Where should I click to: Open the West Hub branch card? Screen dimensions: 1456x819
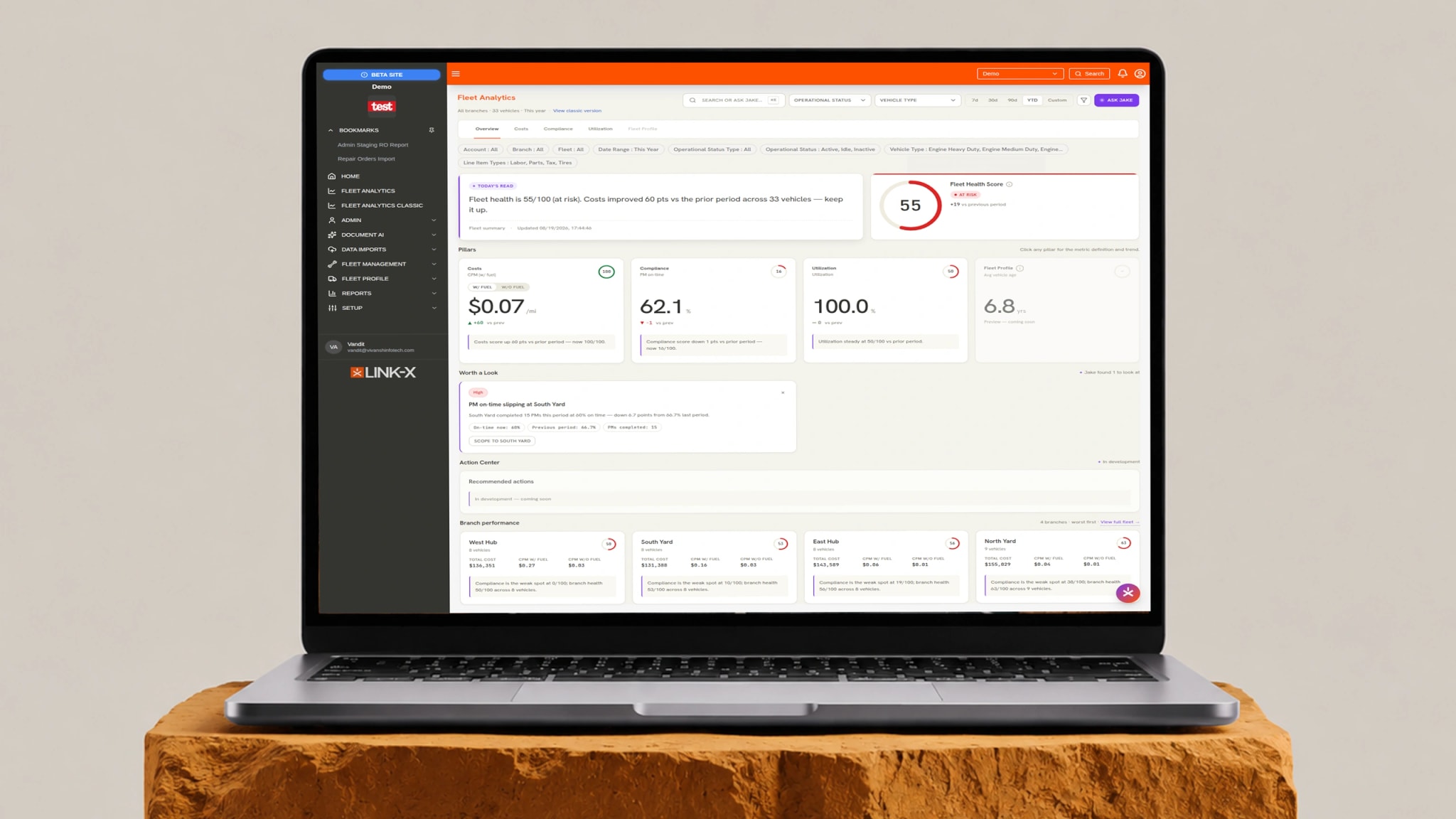pos(542,567)
